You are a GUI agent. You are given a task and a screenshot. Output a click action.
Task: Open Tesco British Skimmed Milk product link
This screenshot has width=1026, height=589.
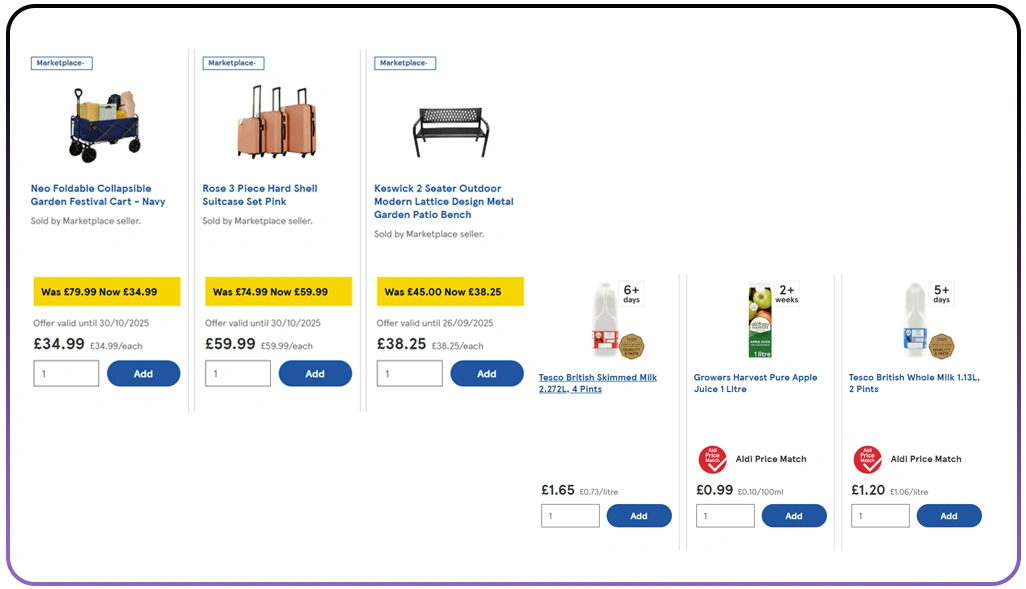597,383
